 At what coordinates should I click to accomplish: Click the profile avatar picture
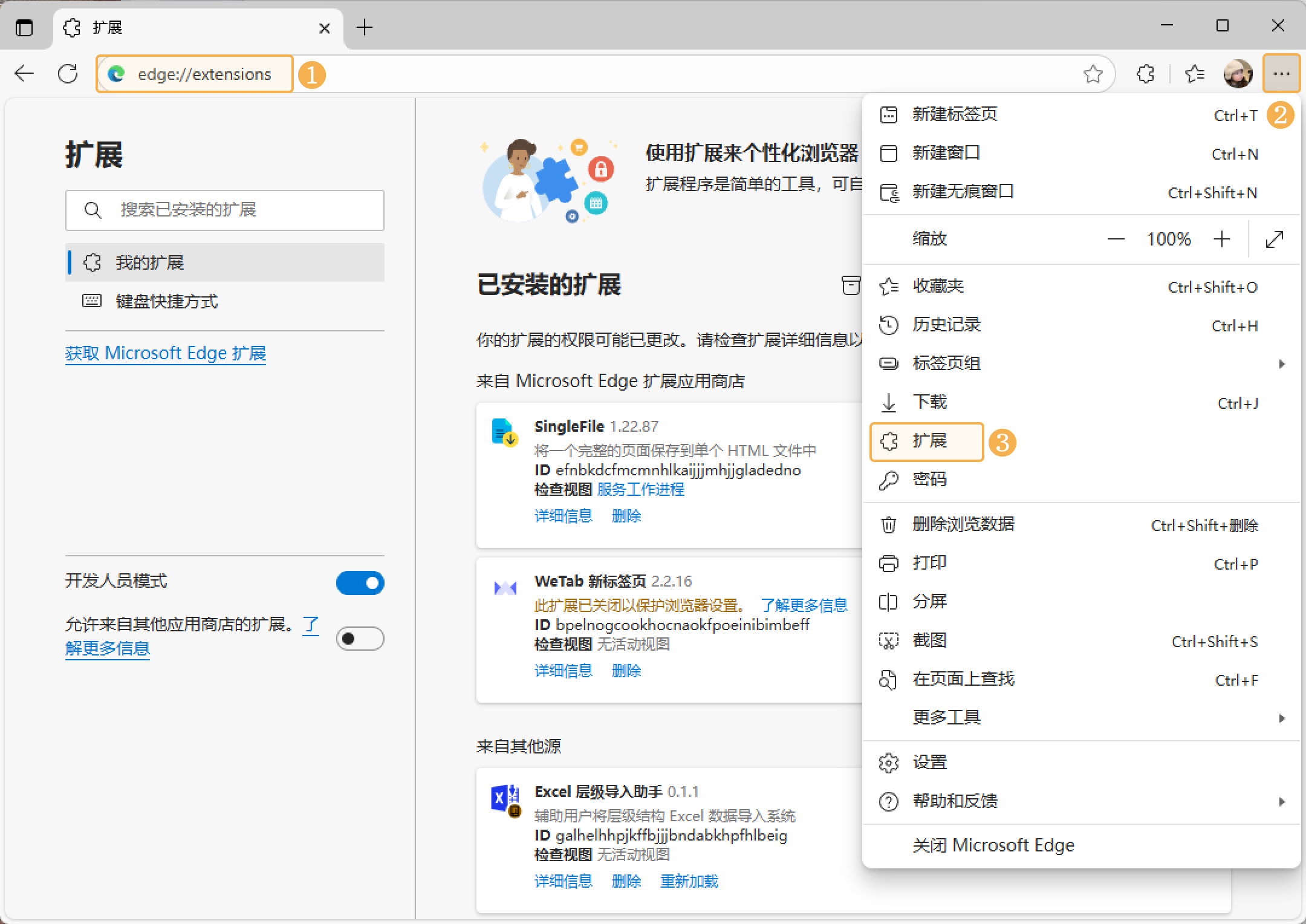(x=1238, y=74)
